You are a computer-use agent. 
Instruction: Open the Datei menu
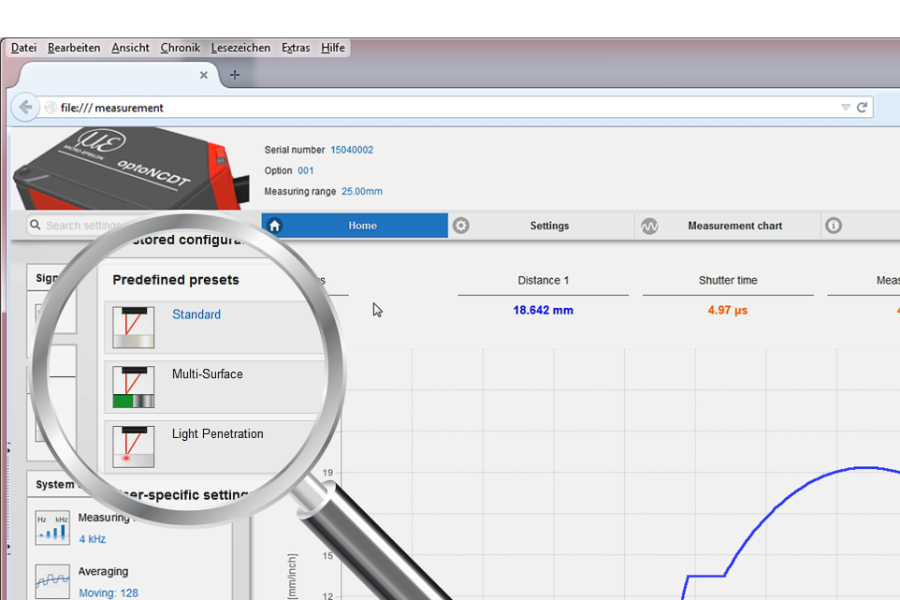(23, 47)
